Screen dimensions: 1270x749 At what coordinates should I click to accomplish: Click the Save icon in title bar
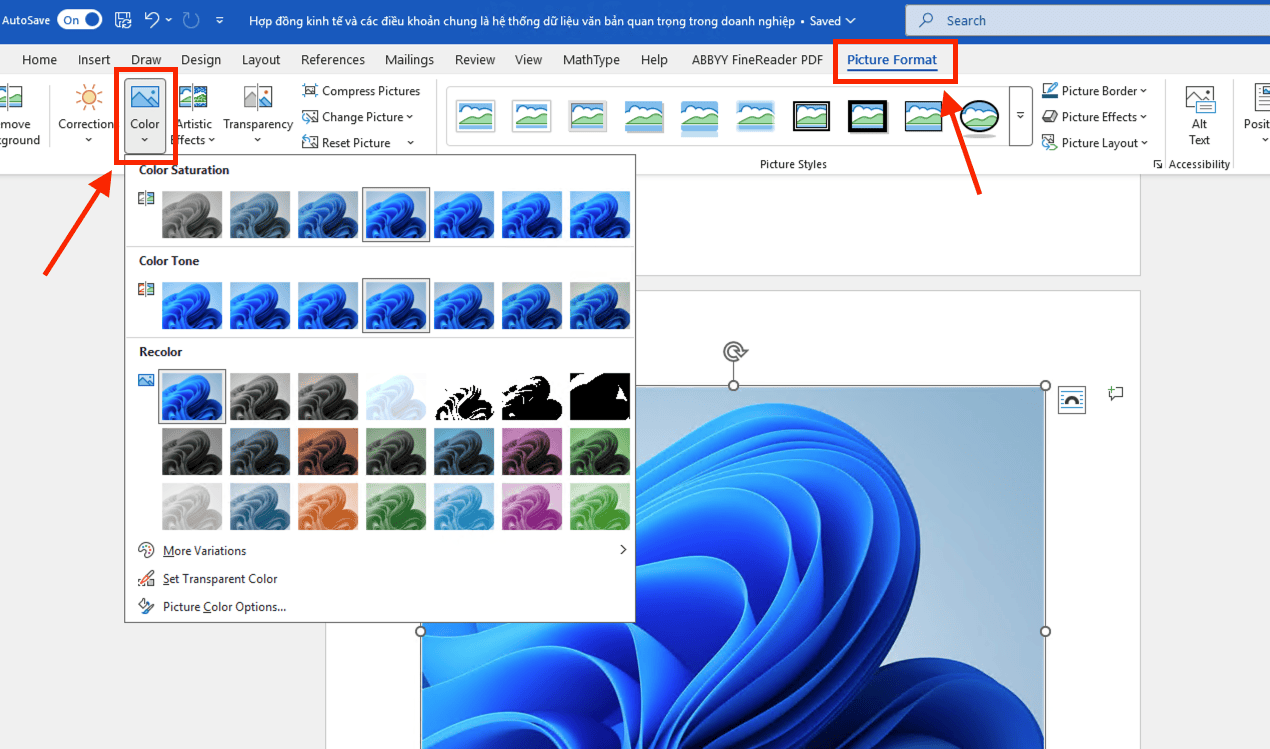point(123,20)
